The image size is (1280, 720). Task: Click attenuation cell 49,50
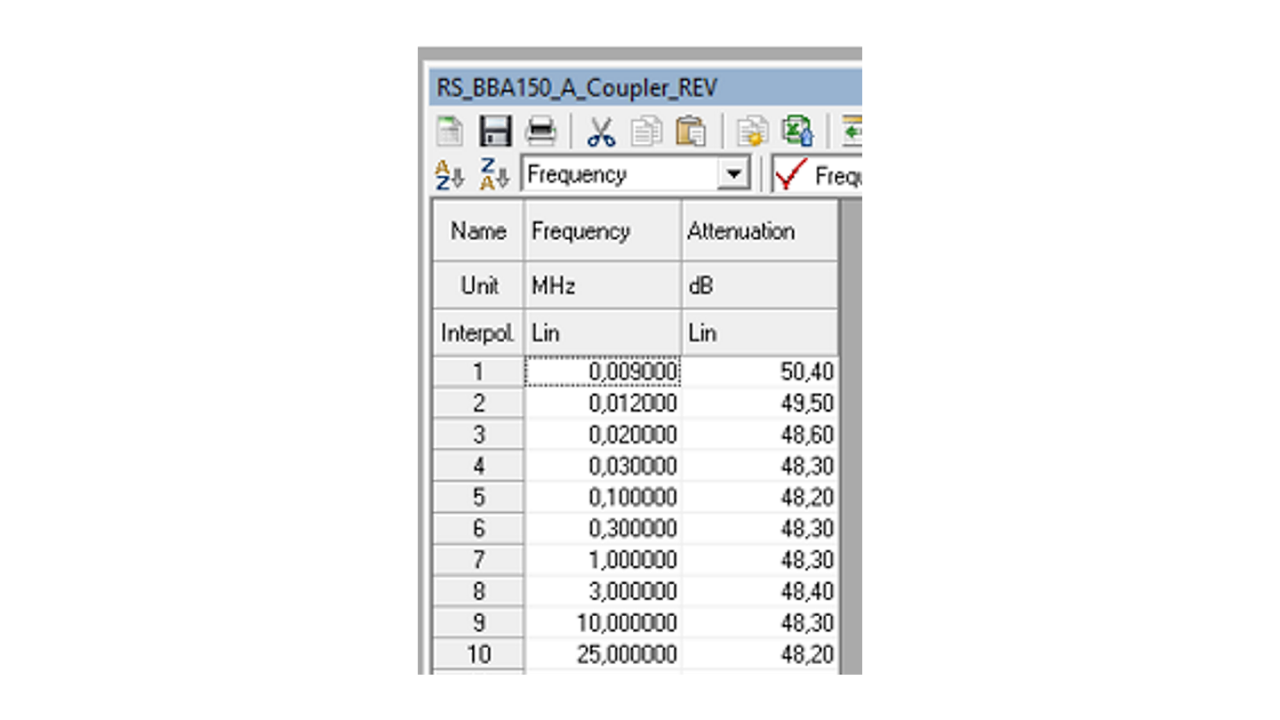pyautogui.click(x=759, y=404)
